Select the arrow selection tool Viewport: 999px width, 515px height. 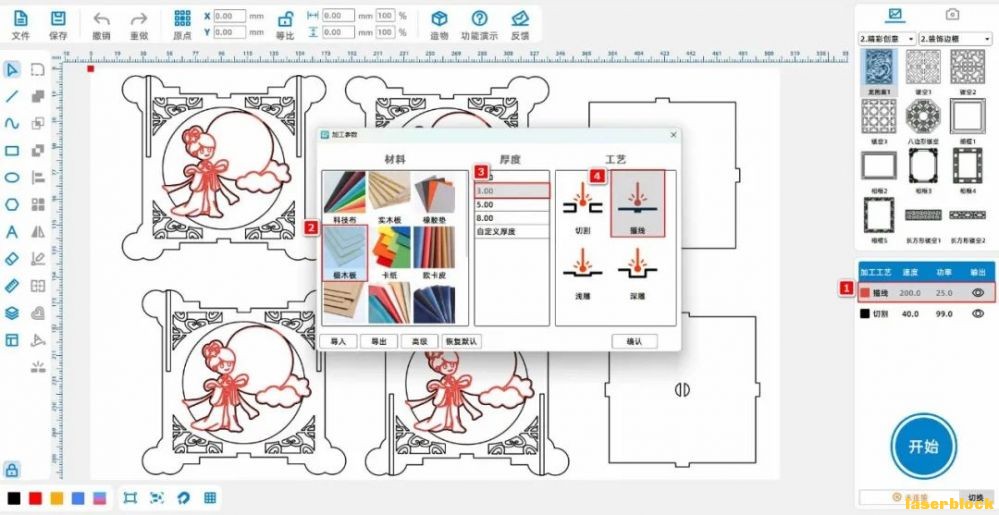click(x=11, y=69)
